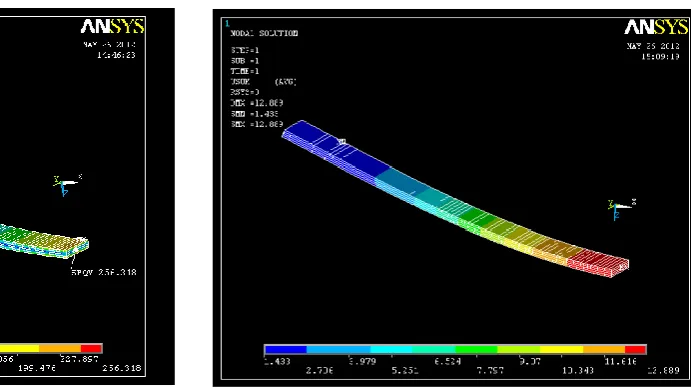Click the SEQV 256.318 annotation in left plot

click(x=104, y=272)
